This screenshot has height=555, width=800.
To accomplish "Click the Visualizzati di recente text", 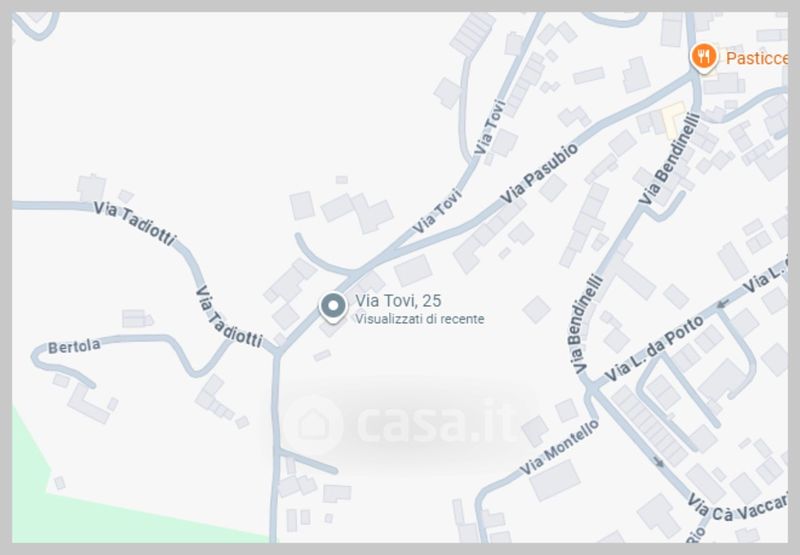I will (x=419, y=319).
